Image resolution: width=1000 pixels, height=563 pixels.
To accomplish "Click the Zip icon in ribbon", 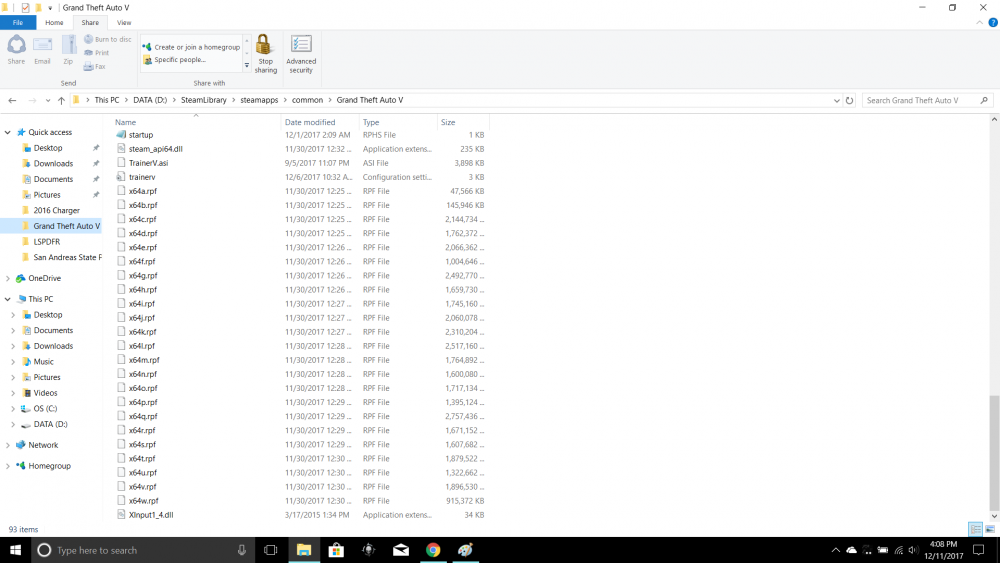I will click(68, 50).
